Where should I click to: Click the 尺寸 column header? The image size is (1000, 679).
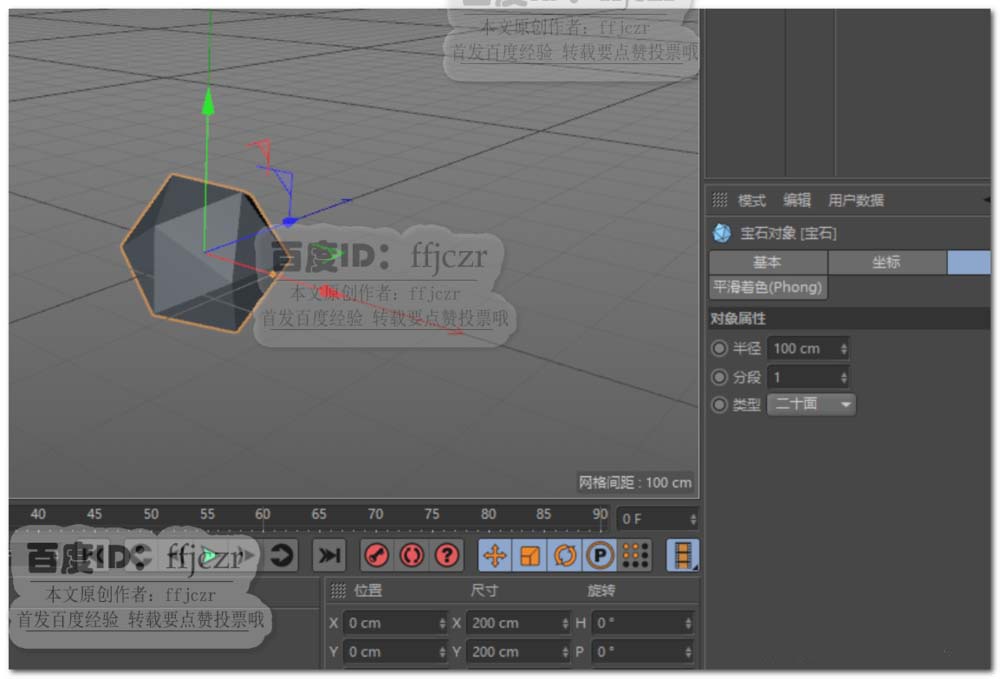(x=484, y=591)
